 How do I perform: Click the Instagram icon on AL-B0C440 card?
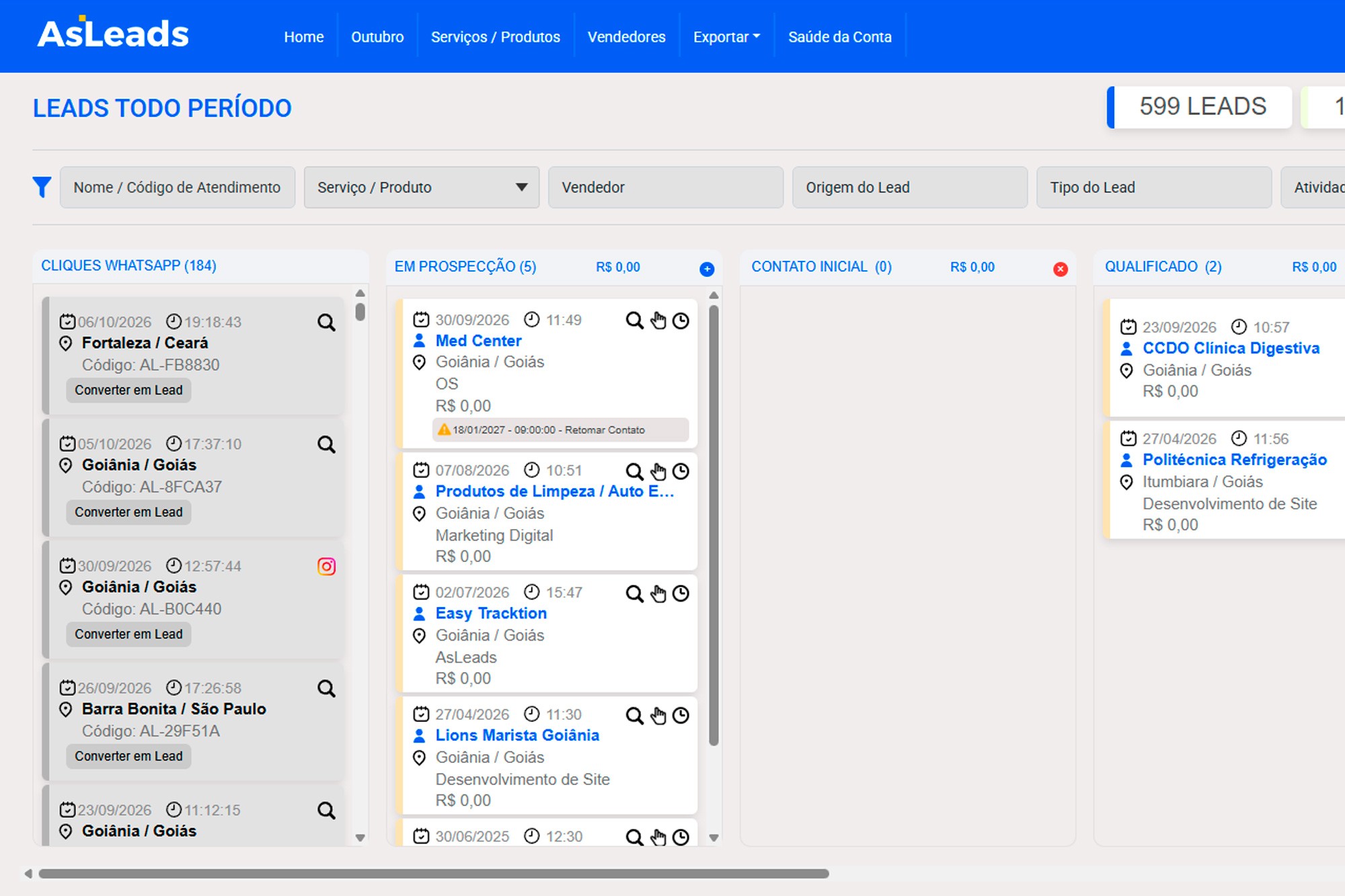[326, 567]
